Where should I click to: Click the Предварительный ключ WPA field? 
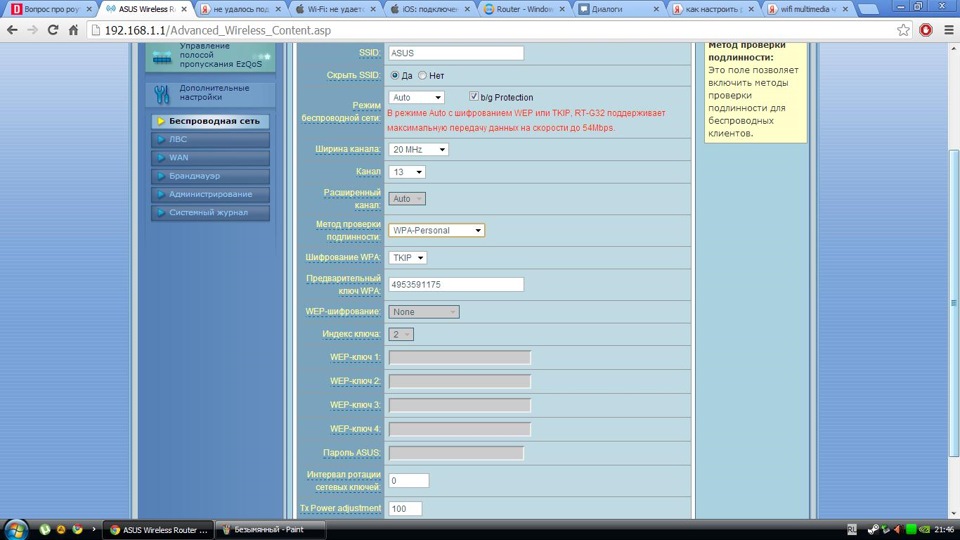[x=456, y=285]
